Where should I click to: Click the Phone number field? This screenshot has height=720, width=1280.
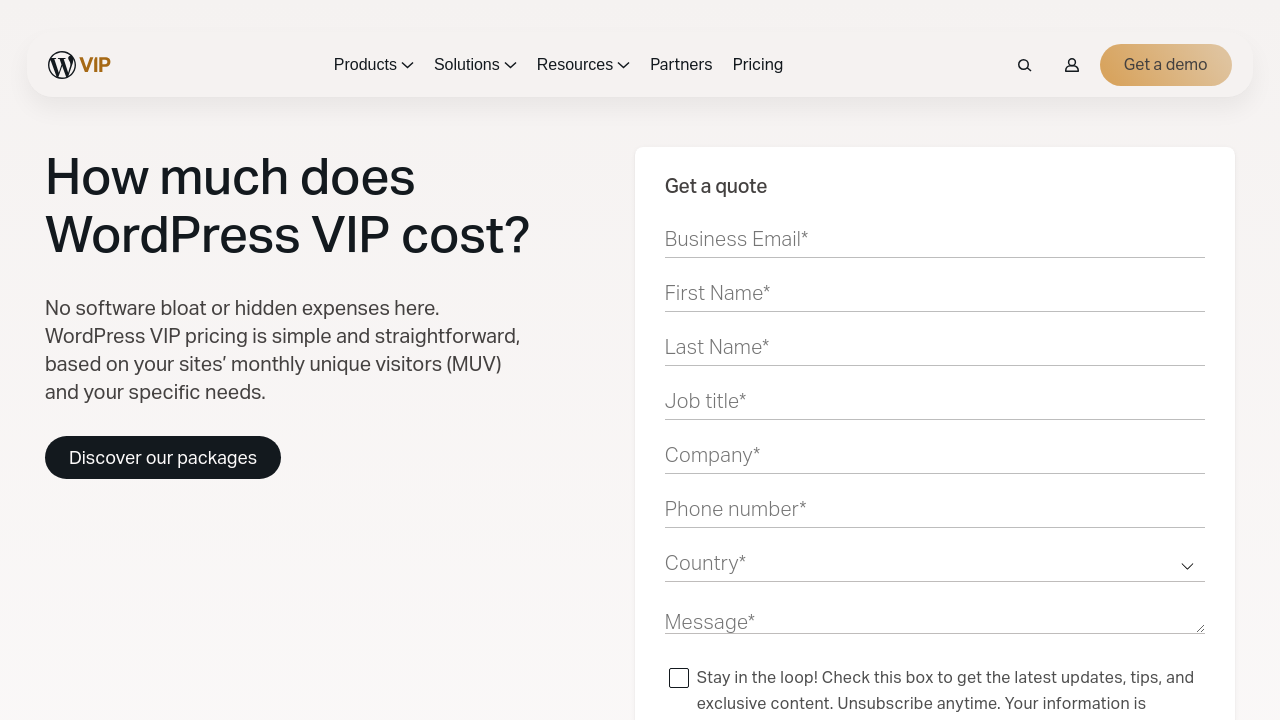pyautogui.click(x=934, y=510)
